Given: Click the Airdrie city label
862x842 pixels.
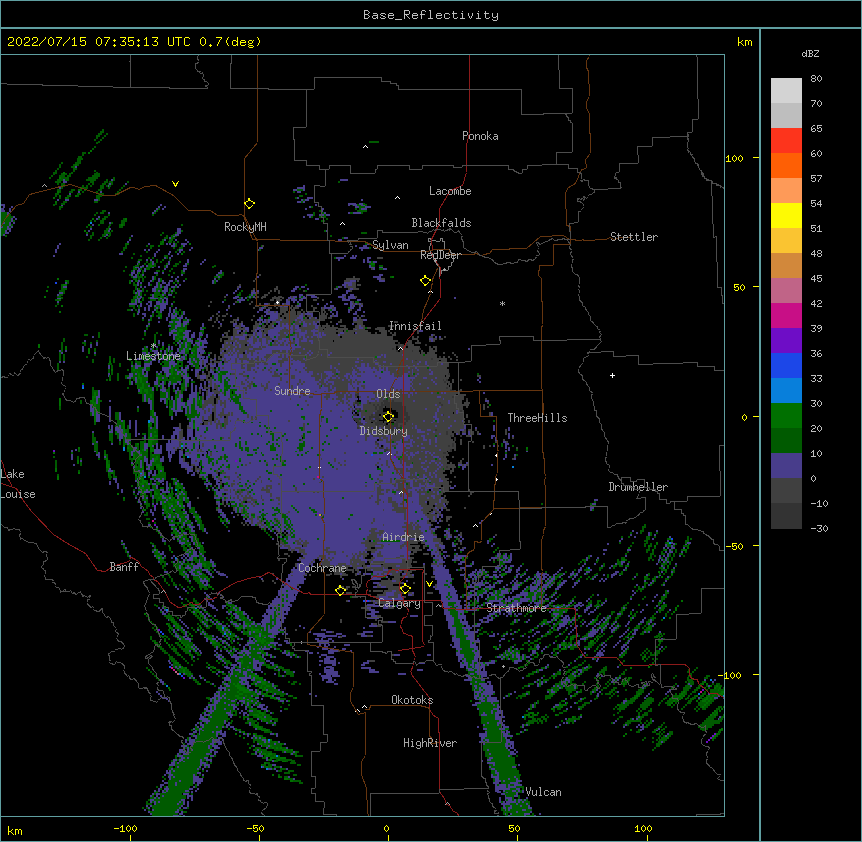Looking at the screenshot, I should (403, 537).
